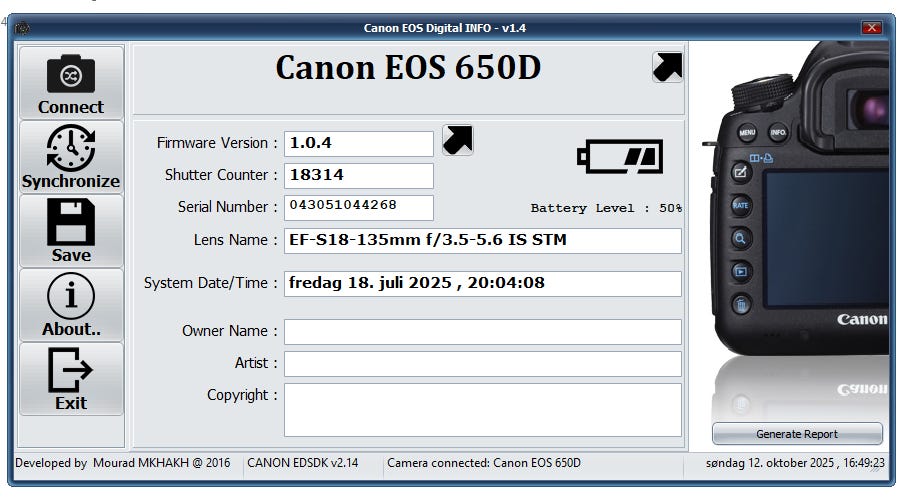
Task: Close the Canon EOS Digital INFO window
Action: (872, 28)
